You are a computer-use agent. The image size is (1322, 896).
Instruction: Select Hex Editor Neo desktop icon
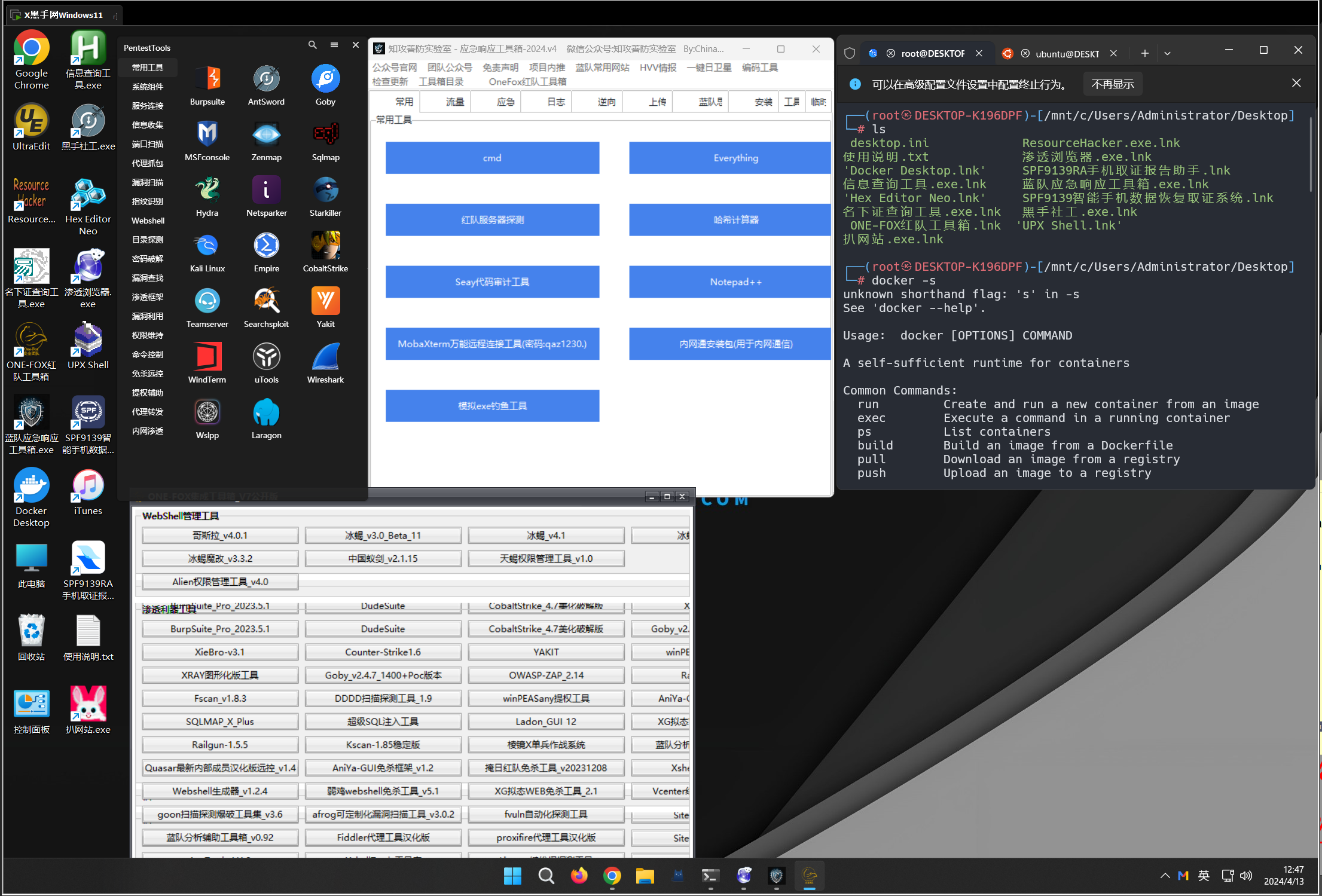pyautogui.click(x=88, y=206)
